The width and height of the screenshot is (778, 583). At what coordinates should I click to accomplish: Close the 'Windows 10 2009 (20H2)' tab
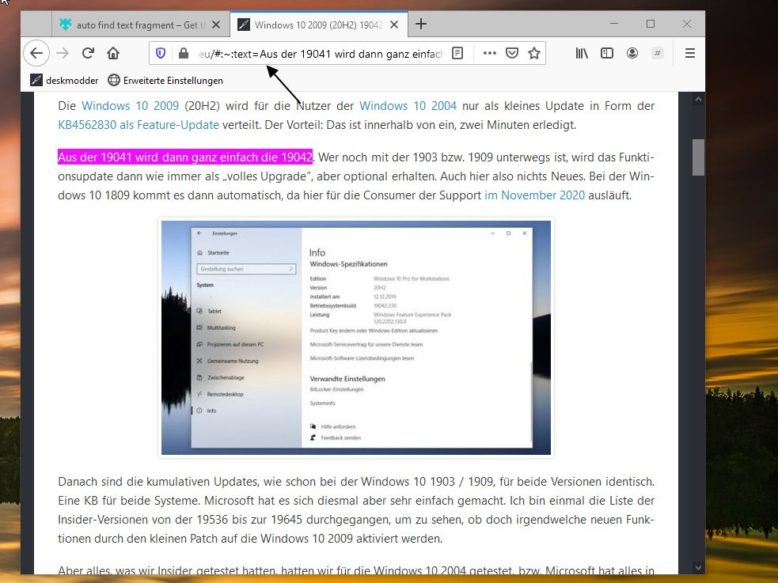click(394, 25)
